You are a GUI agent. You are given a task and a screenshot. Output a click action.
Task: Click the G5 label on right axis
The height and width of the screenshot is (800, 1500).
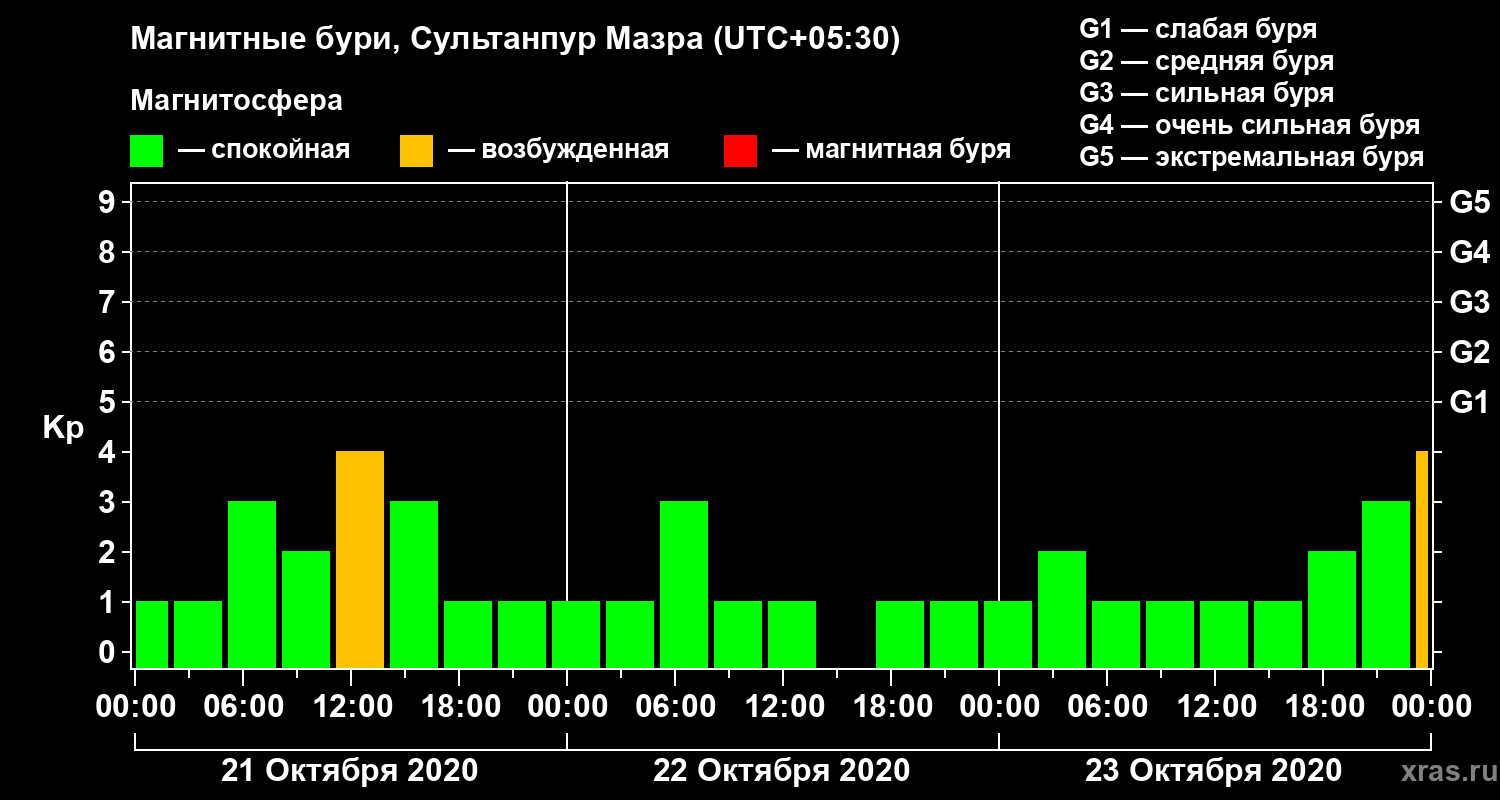coord(1470,202)
